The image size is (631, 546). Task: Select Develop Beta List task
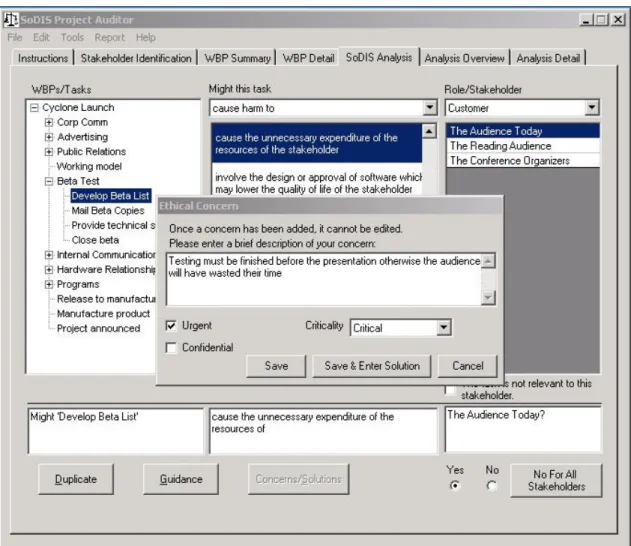(x=111, y=196)
